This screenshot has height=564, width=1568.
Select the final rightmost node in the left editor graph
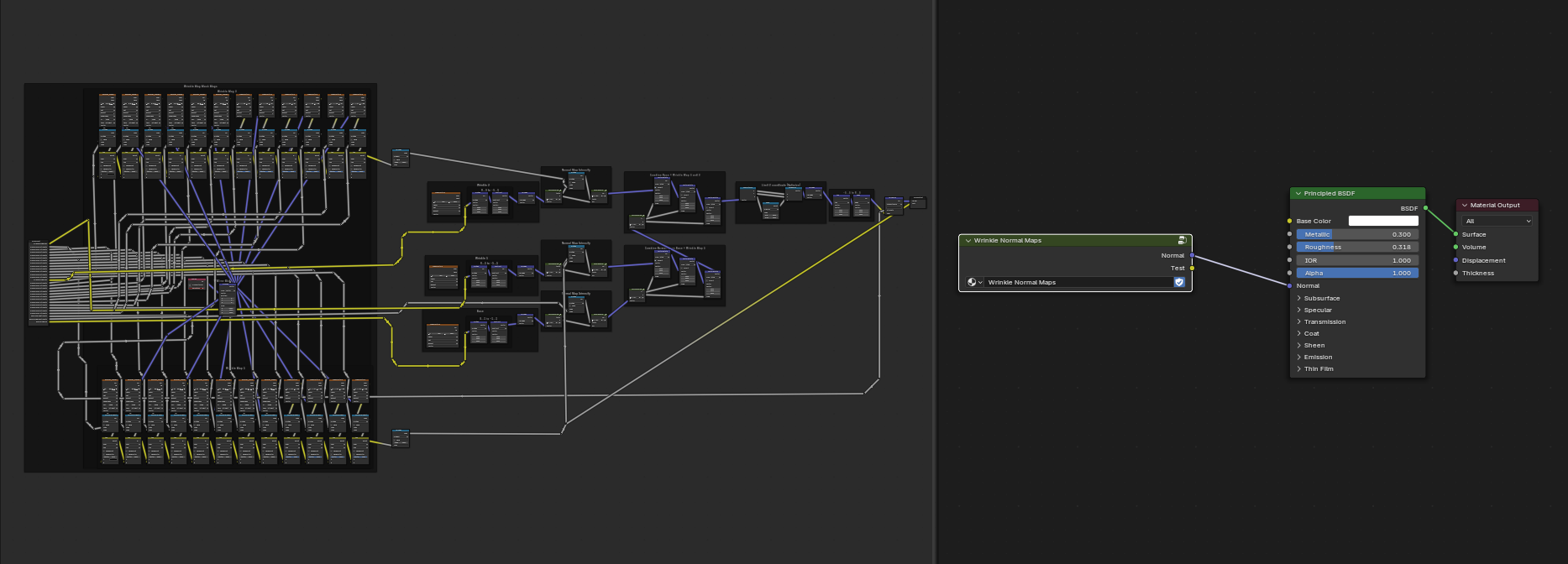pyautogui.click(x=918, y=202)
